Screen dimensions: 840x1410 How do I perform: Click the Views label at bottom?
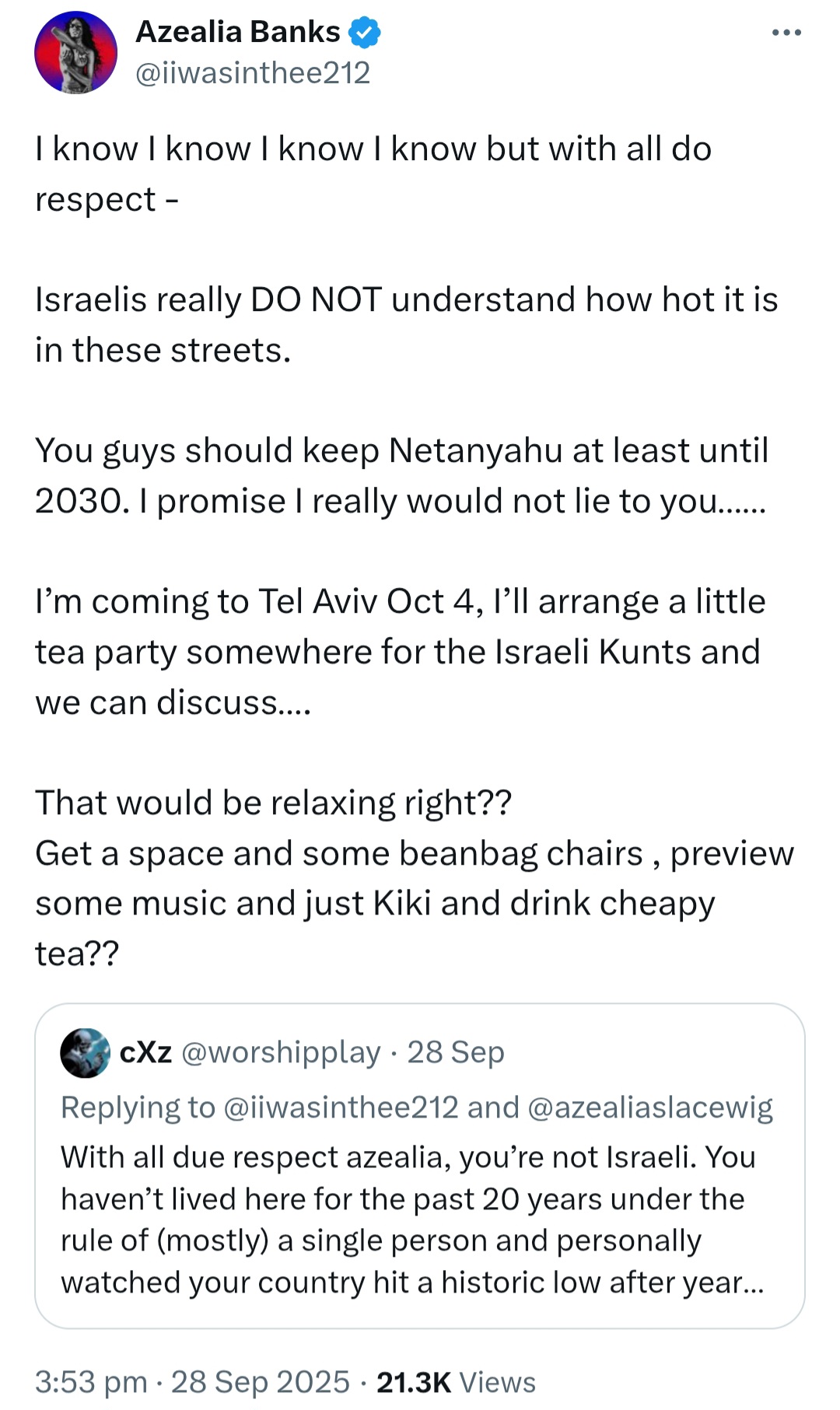(x=498, y=1381)
